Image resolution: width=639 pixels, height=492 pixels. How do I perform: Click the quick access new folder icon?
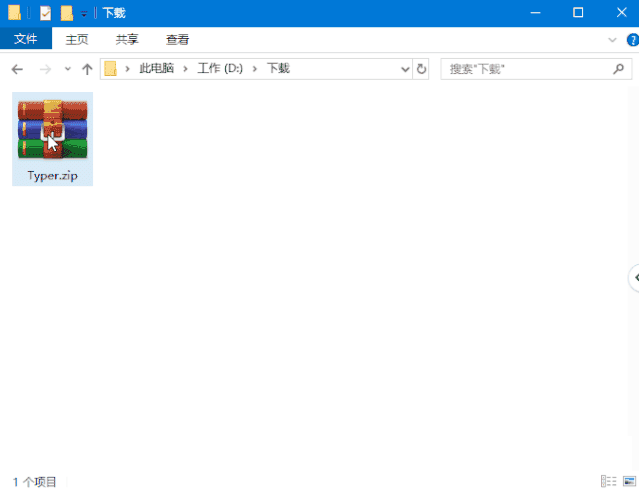(67, 13)
